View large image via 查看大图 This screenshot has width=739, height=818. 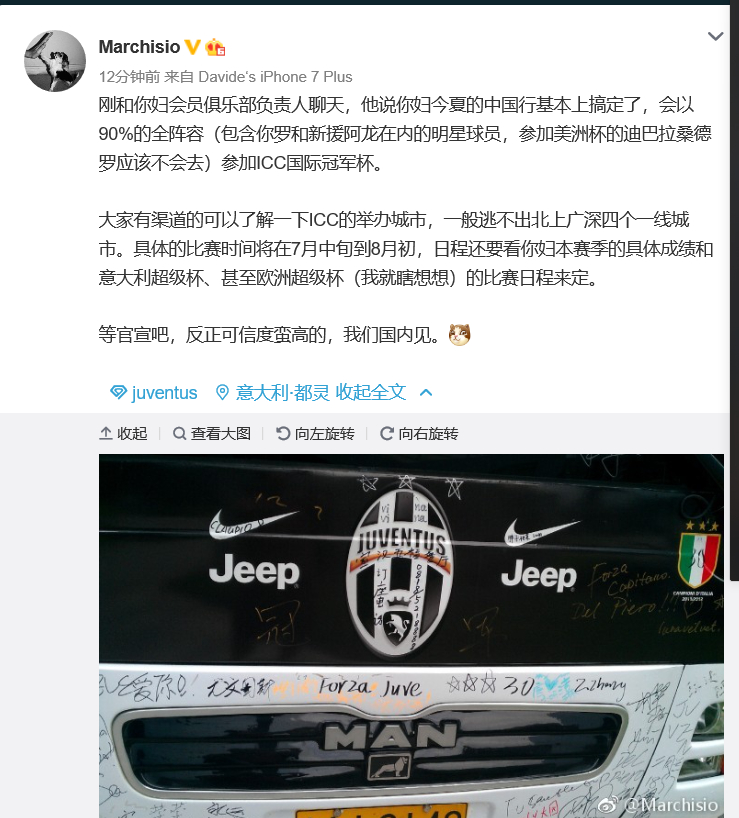tap(212, 434)
